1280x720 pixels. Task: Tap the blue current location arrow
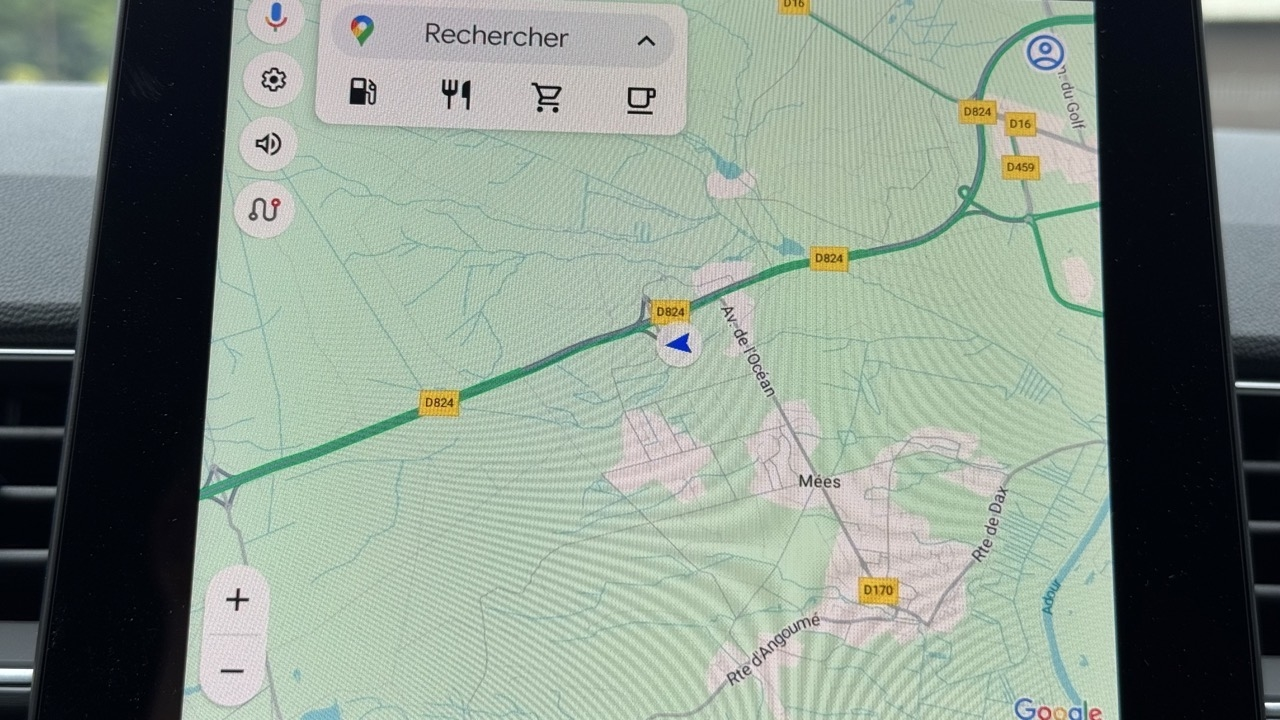(x=679, y=345)
